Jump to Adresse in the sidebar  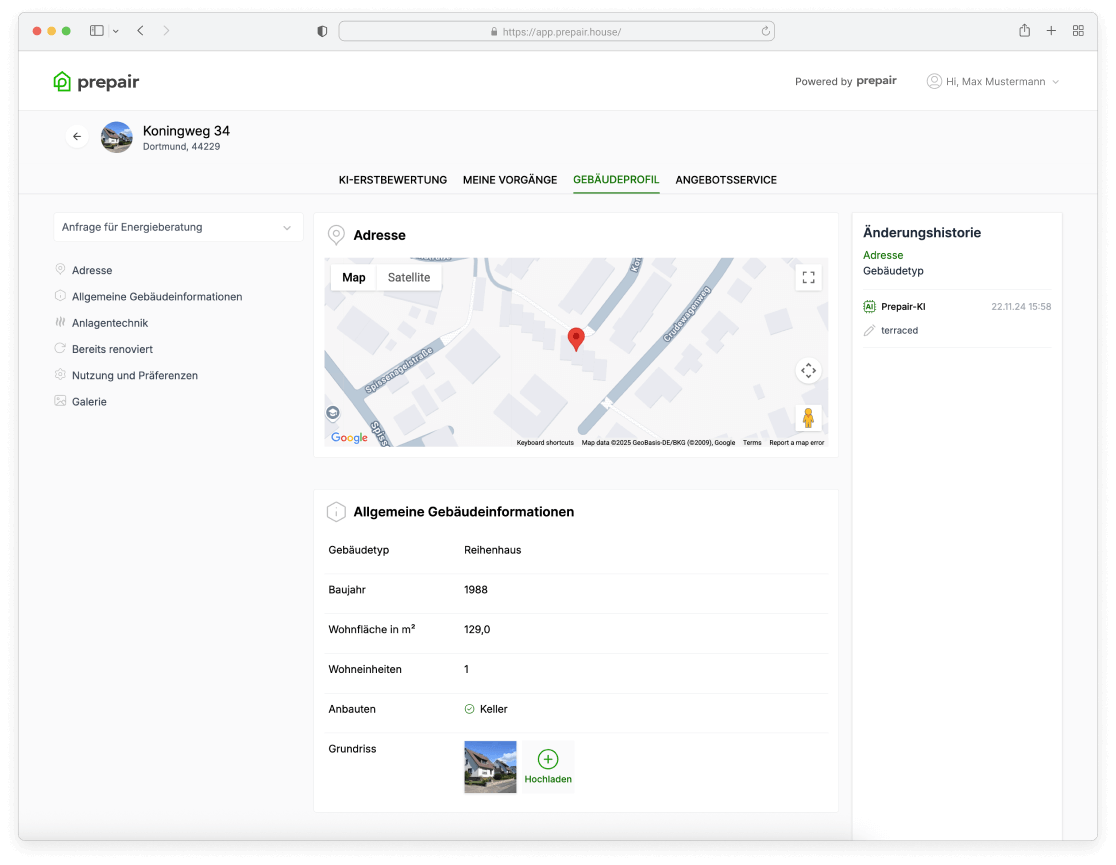(92, 271)
